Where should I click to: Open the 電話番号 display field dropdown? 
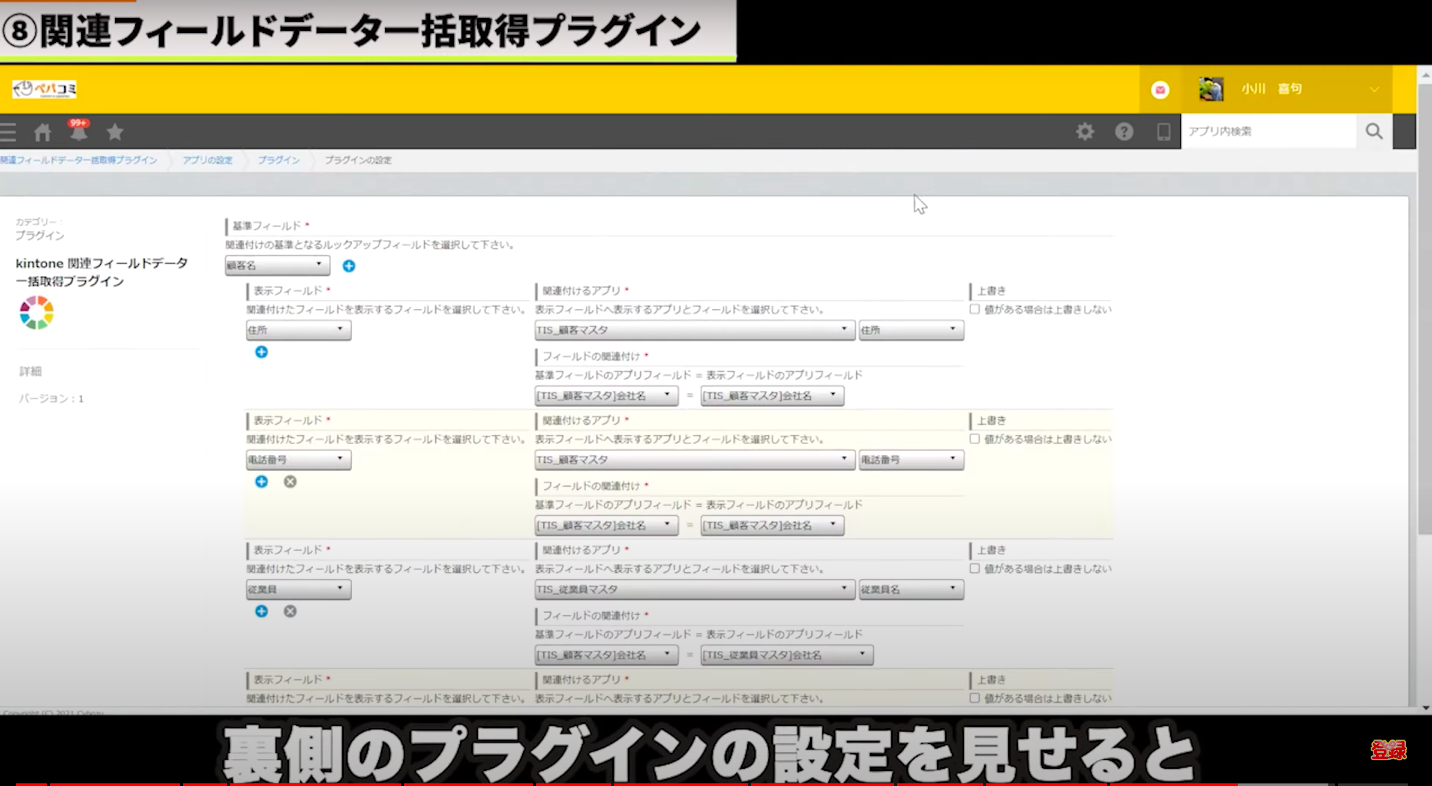pyautogui.click(x=298, y=460)
